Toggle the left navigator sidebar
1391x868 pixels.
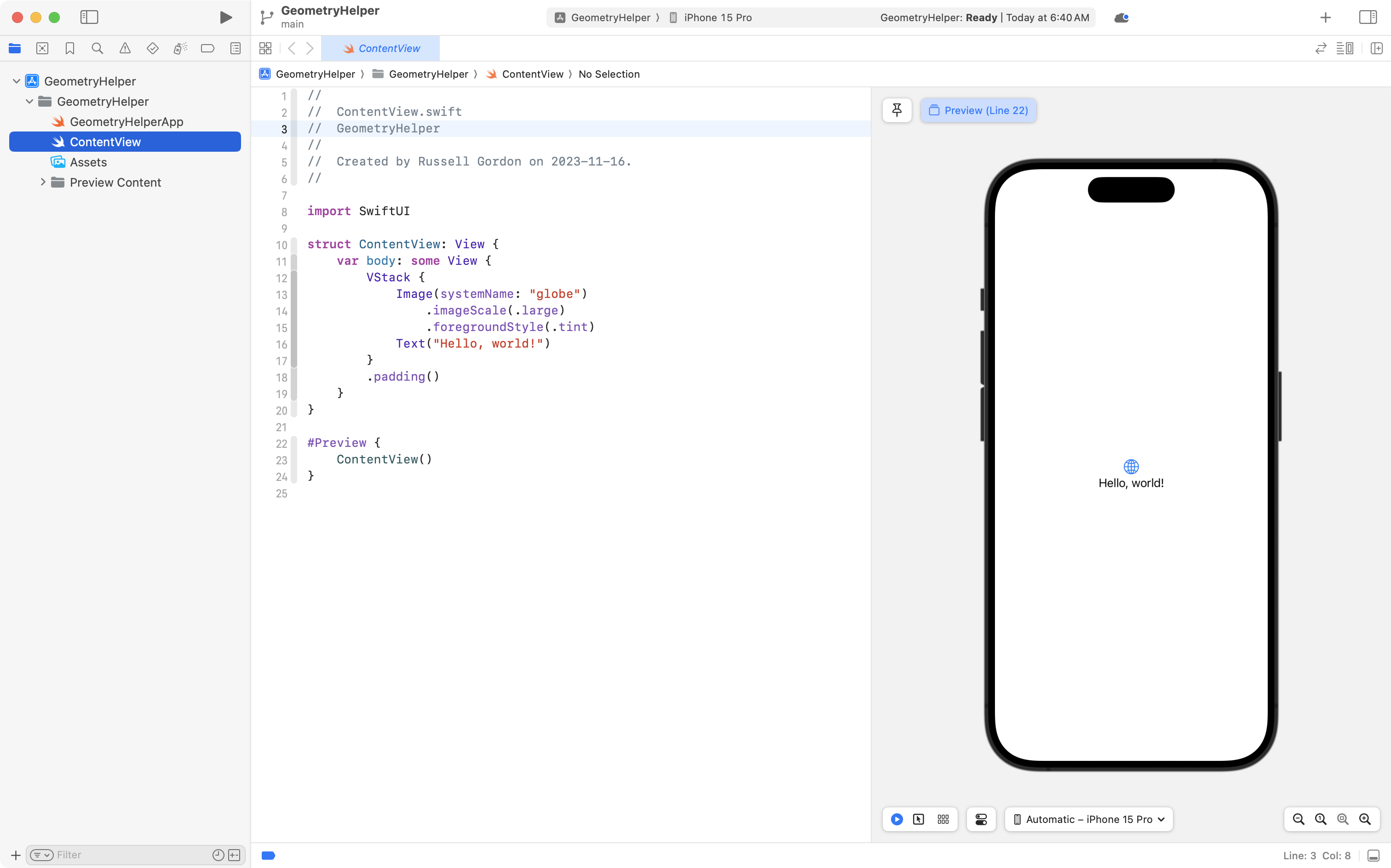coord(89,17)
